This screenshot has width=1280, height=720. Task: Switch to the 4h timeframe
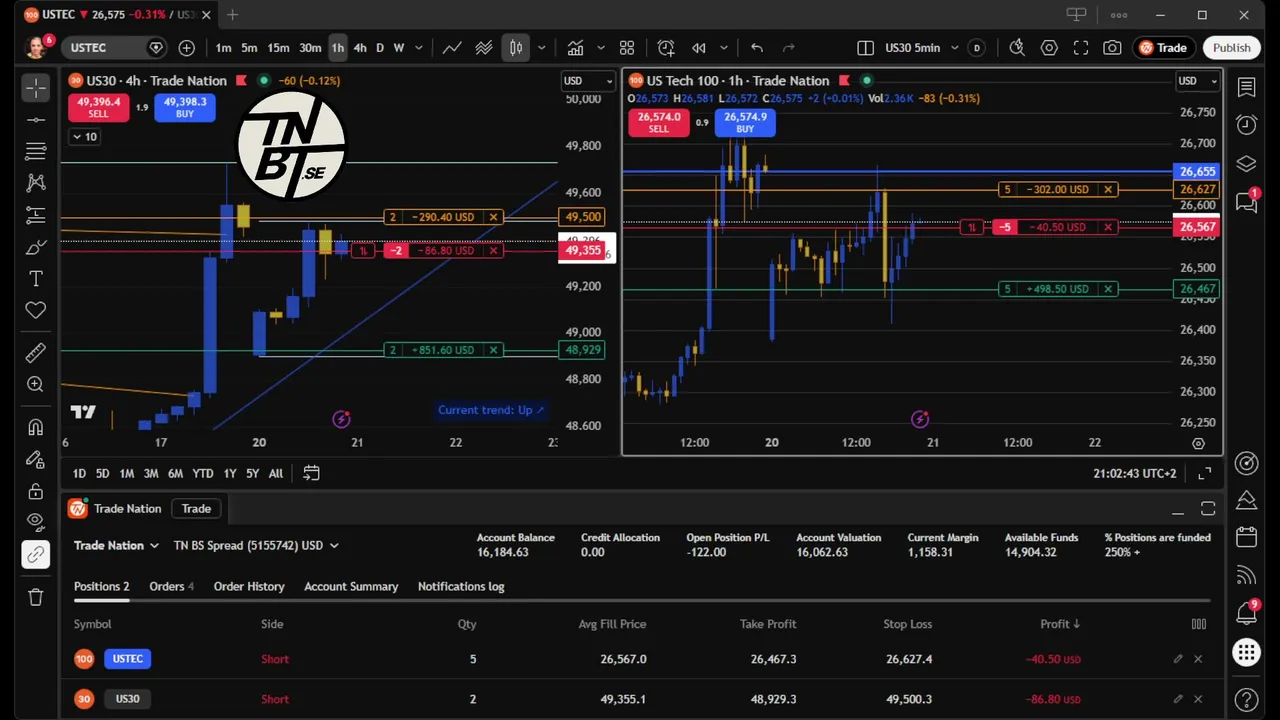point(360,48)
